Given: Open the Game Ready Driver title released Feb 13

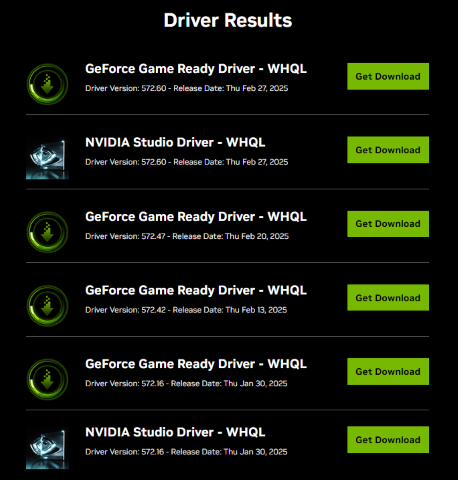Looking at the screenshot, I should click(x=196, y=291).
